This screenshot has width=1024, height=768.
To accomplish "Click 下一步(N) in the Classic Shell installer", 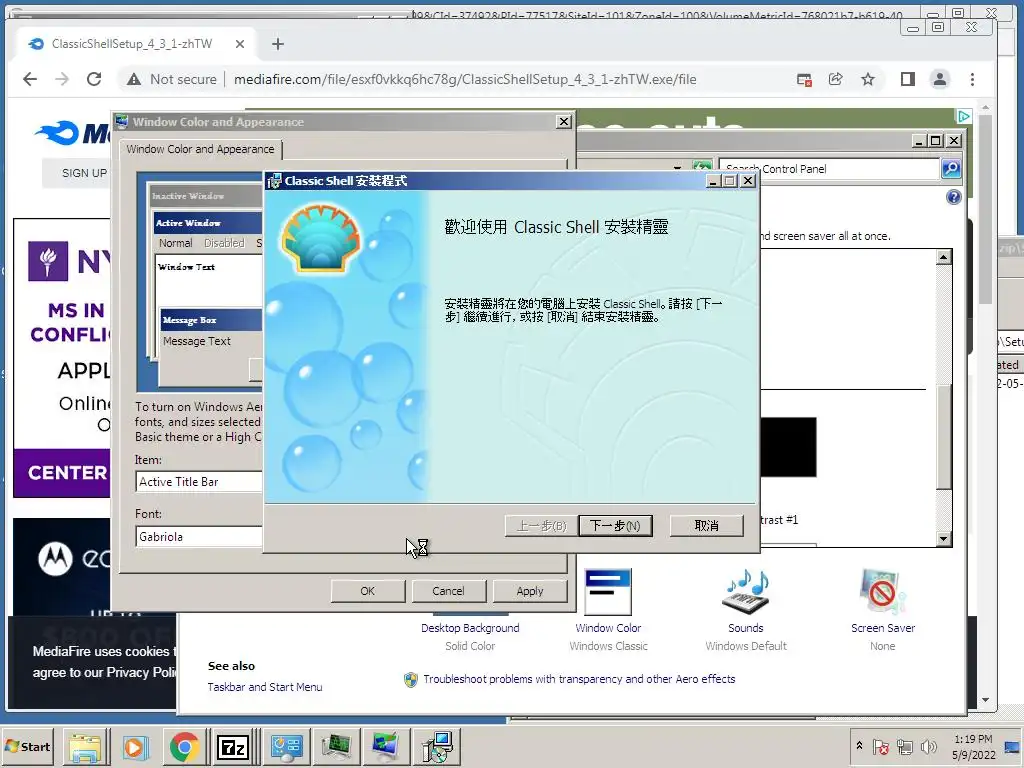I will tap(615, 526).
